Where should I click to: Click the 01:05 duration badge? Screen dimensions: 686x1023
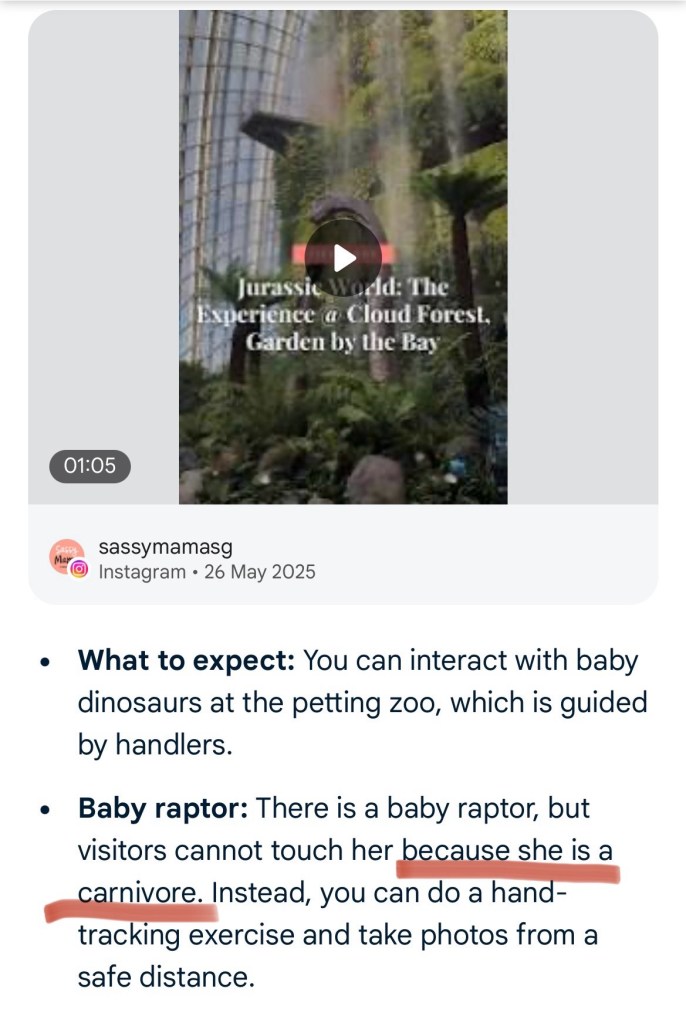[x=90, y=466]
